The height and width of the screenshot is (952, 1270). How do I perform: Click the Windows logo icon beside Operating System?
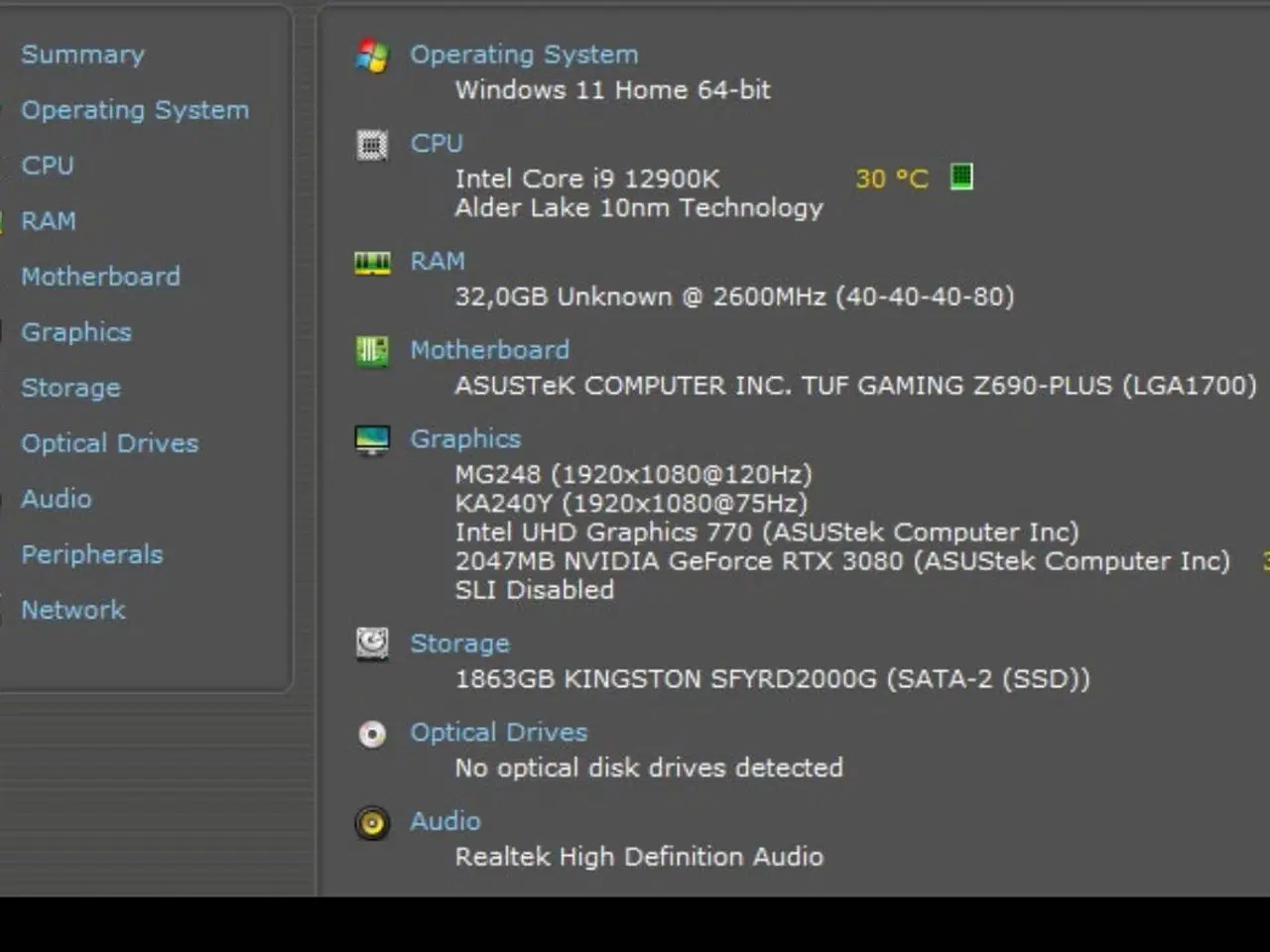tap(371, 58)
